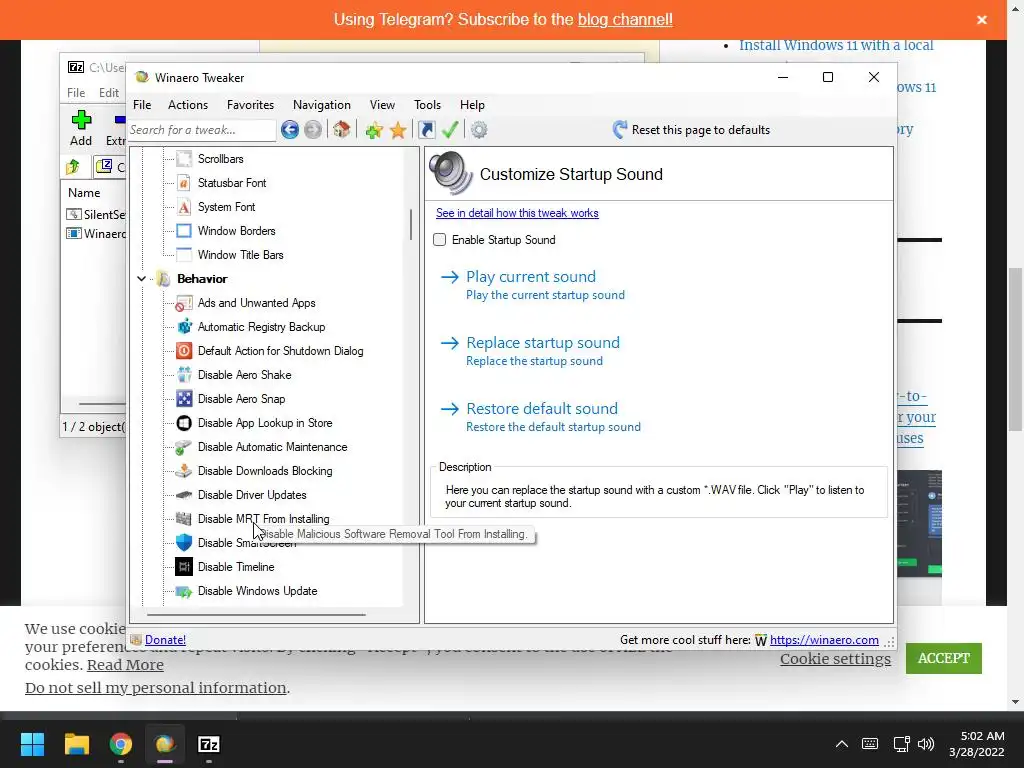Dismiss the orange Telegram banner
Screen dimensions: 1024x768
[x=982, y=20]
